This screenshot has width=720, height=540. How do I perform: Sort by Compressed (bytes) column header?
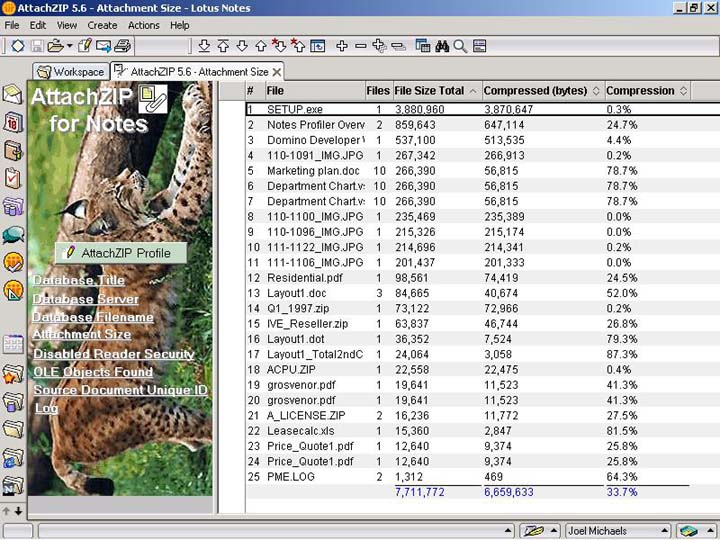pyautogui.click(x=535, y=91)
